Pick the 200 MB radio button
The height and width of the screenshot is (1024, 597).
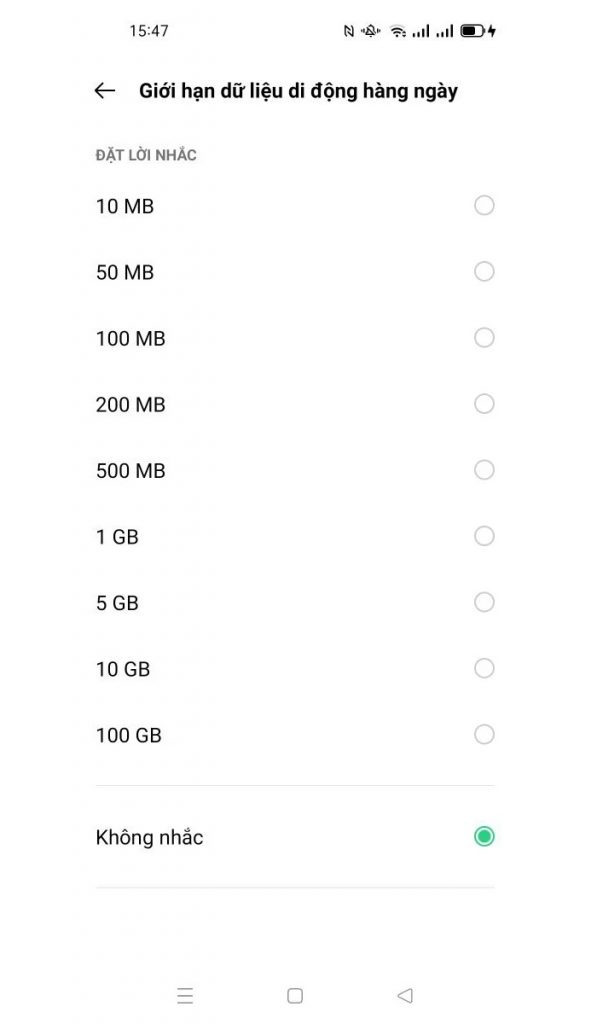pos(484,404)
